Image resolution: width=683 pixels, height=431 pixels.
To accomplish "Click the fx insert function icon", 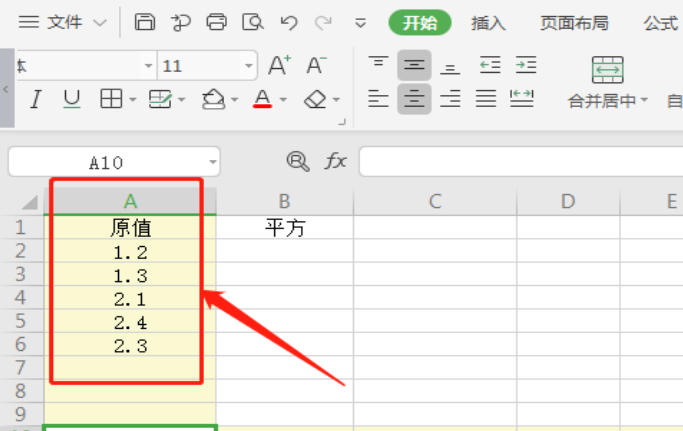I will point(335,161).
